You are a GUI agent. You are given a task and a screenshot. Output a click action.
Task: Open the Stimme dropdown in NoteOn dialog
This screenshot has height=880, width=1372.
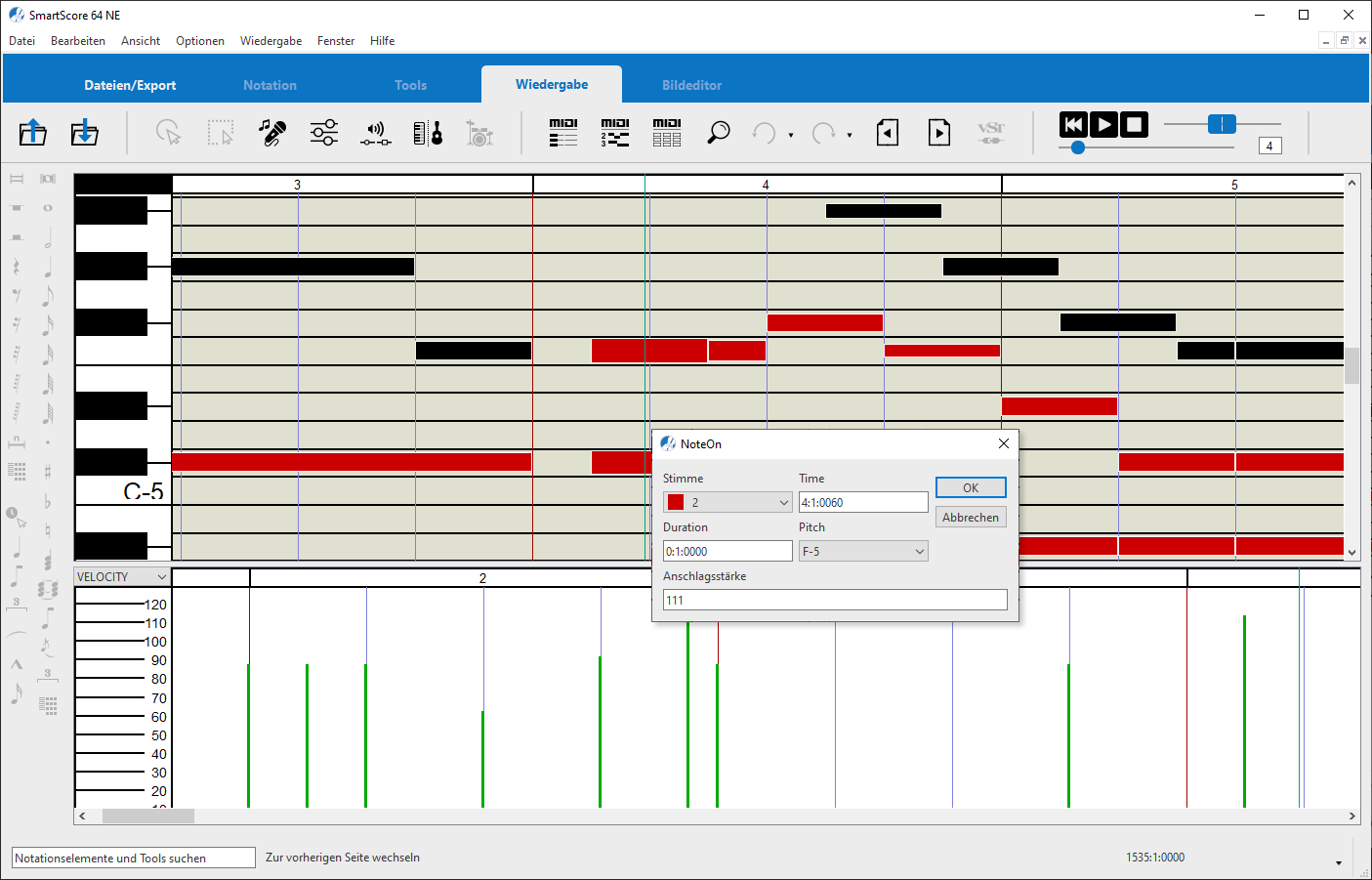point(728,502)
